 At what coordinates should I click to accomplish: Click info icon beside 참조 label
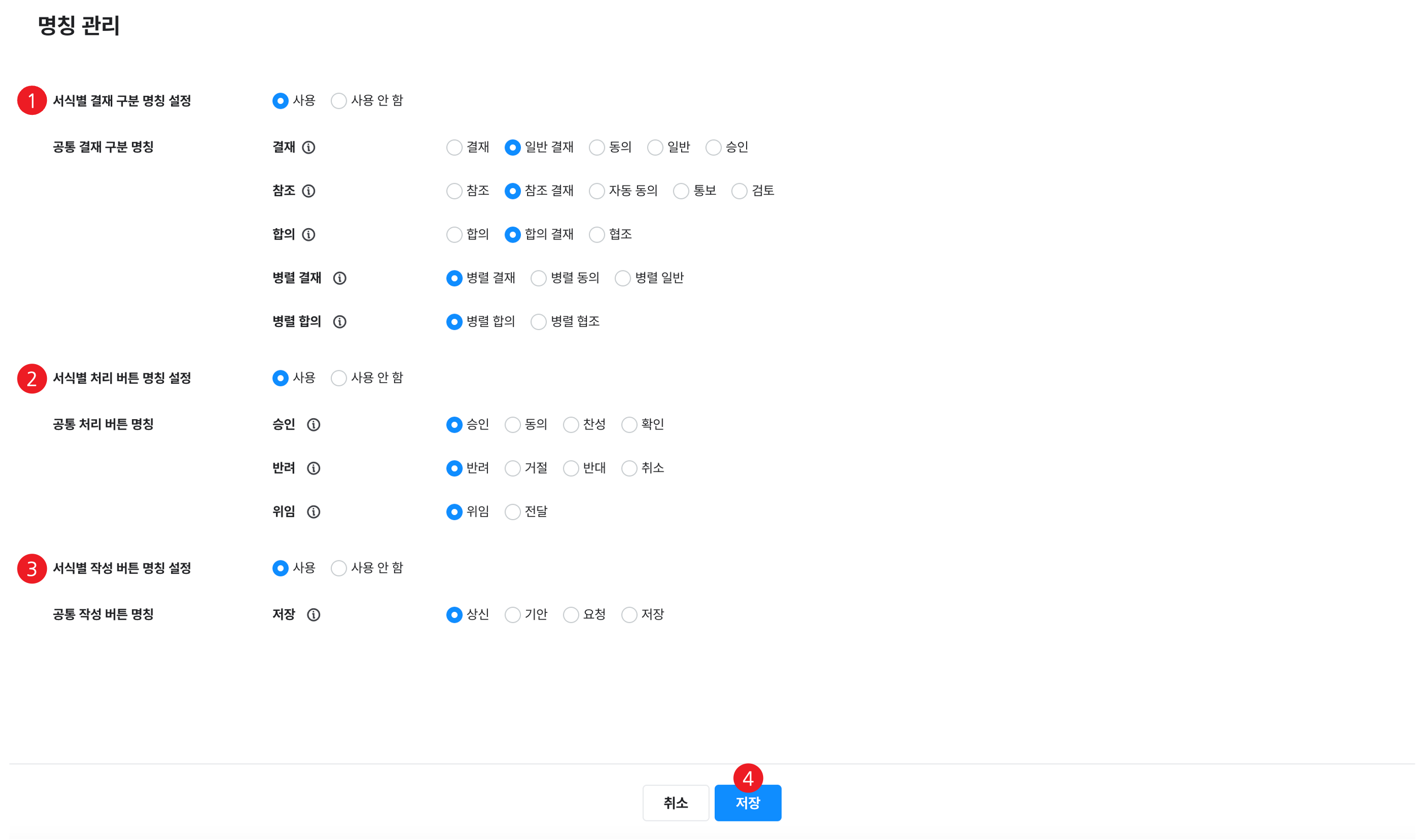click(x=309, y=191)
